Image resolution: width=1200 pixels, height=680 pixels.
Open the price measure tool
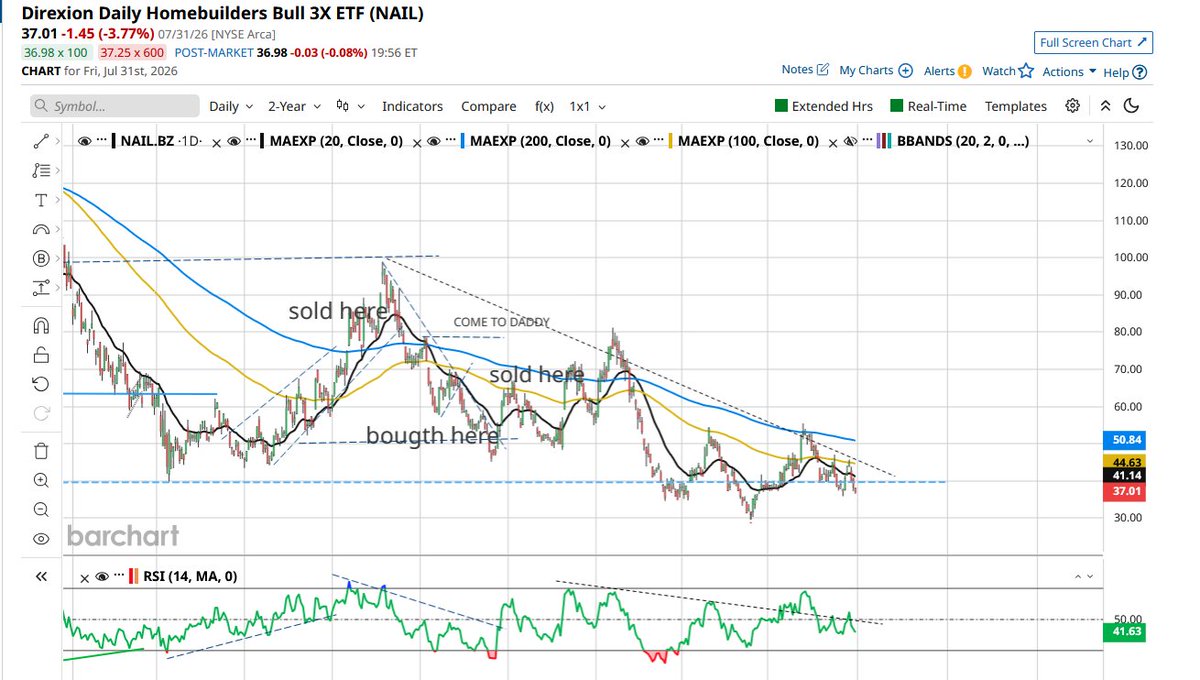coord(41,288)
